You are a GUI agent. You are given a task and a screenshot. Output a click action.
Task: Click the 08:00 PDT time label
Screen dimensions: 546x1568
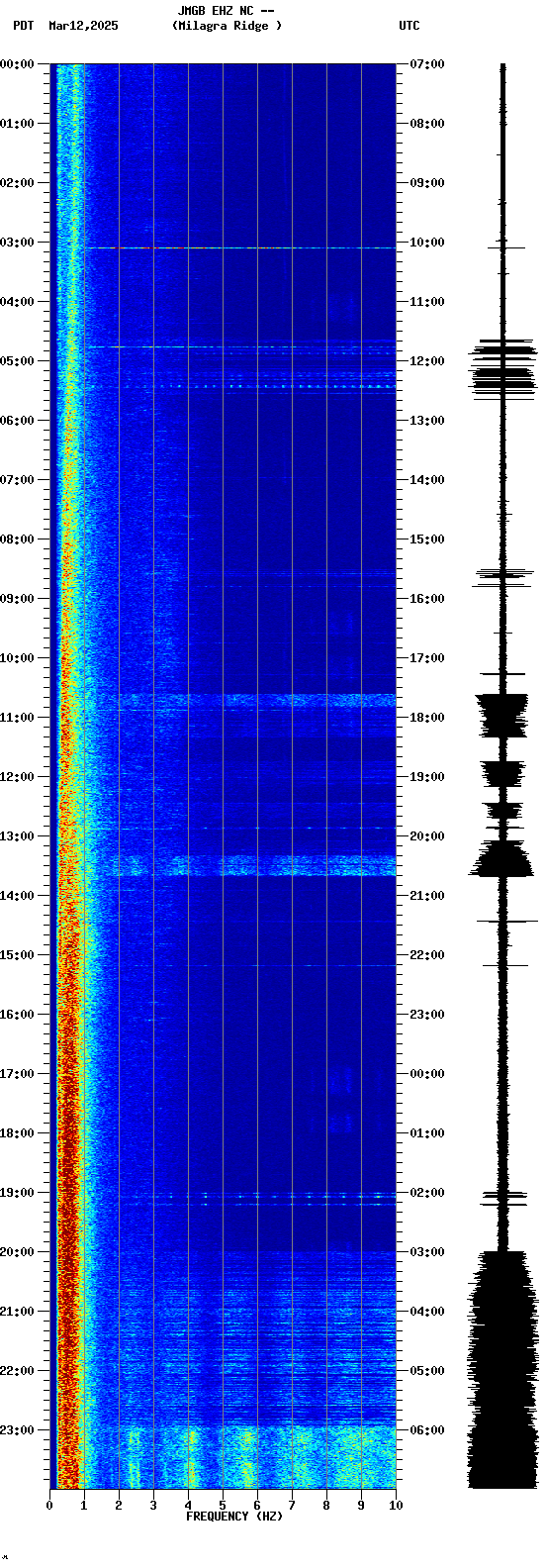click(x=17, y=539)
